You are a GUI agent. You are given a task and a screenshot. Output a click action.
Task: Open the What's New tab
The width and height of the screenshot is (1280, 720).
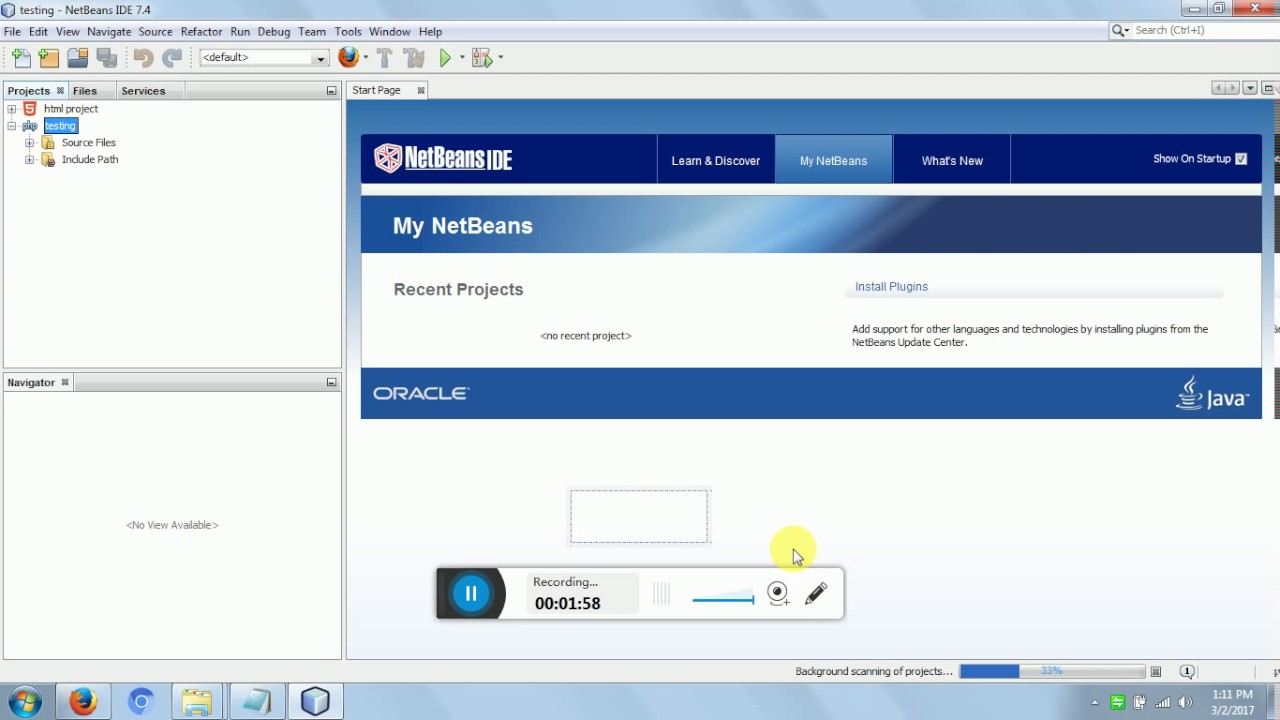pyautogui.click(x=952, y=160)
